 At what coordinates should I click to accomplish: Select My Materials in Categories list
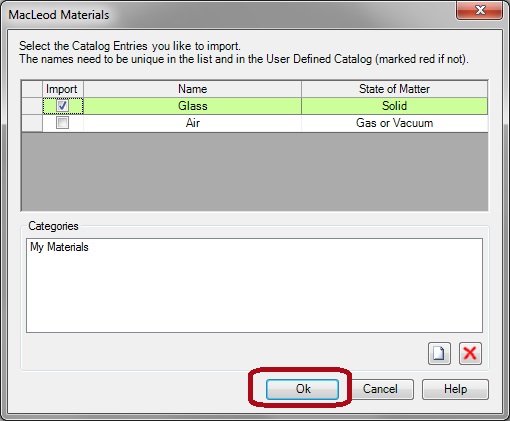pyautogui.click(x=59, y=247)
